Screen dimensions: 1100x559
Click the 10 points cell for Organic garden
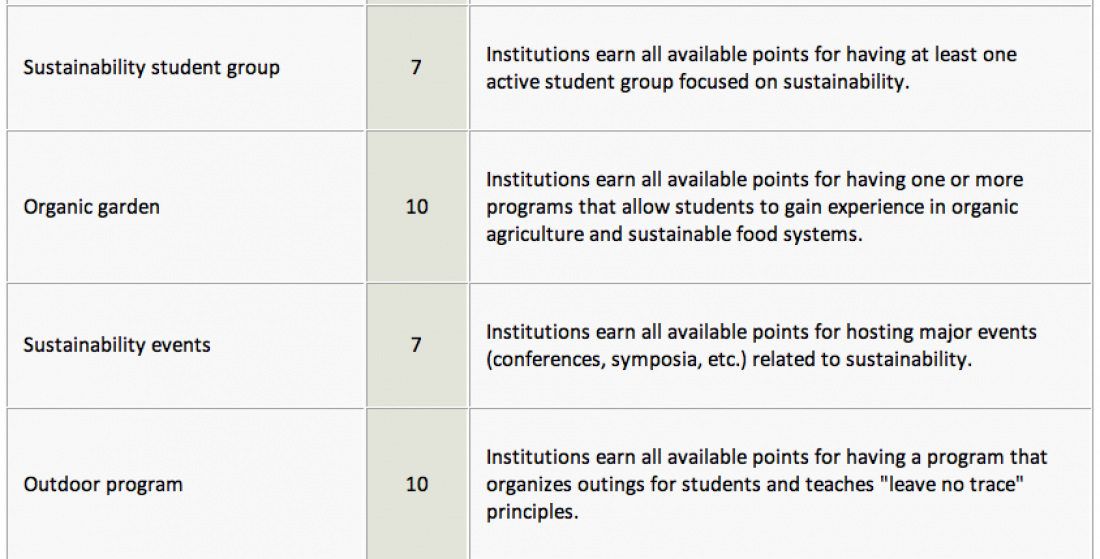pos(417,207)
